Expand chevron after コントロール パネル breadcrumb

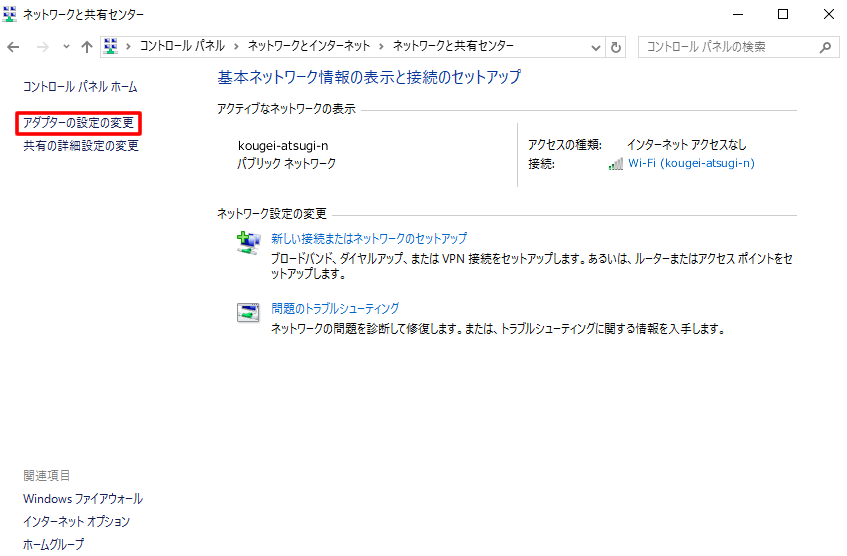click(236, 46)
